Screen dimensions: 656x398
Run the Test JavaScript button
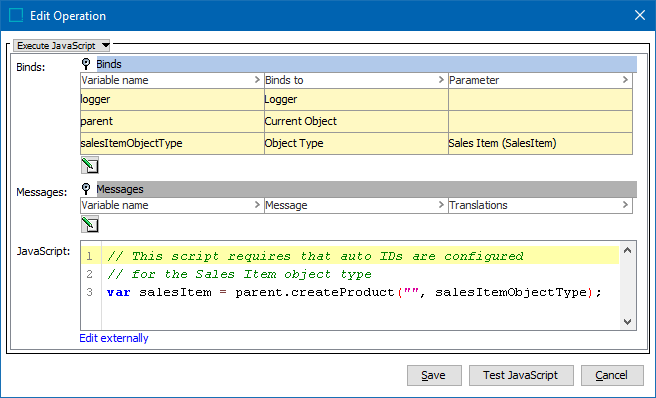tap(521, 375)
